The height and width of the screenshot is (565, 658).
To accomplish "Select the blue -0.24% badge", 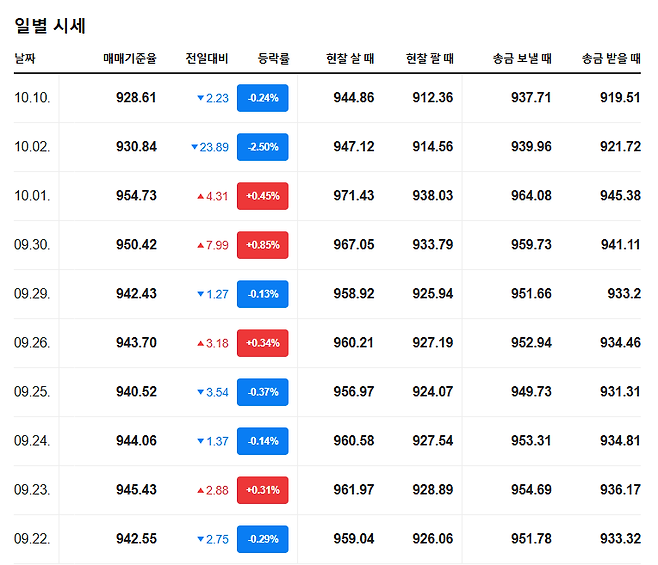I will [x=262, y=98].
